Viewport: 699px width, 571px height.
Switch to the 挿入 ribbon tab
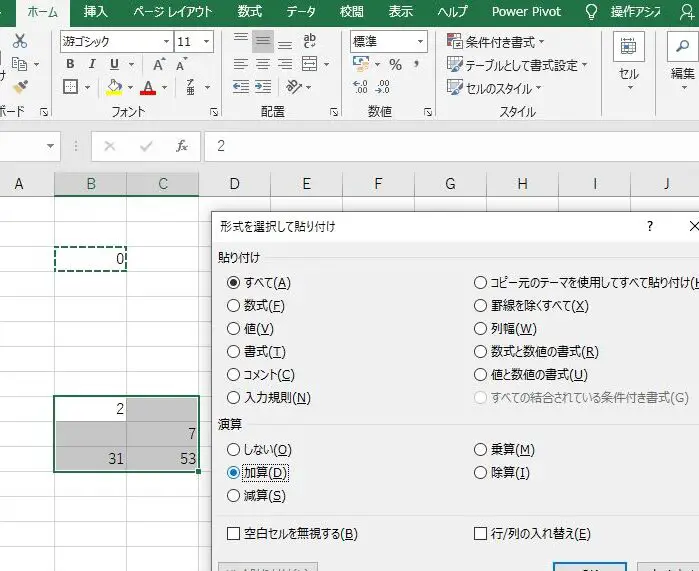pos(96,12)
